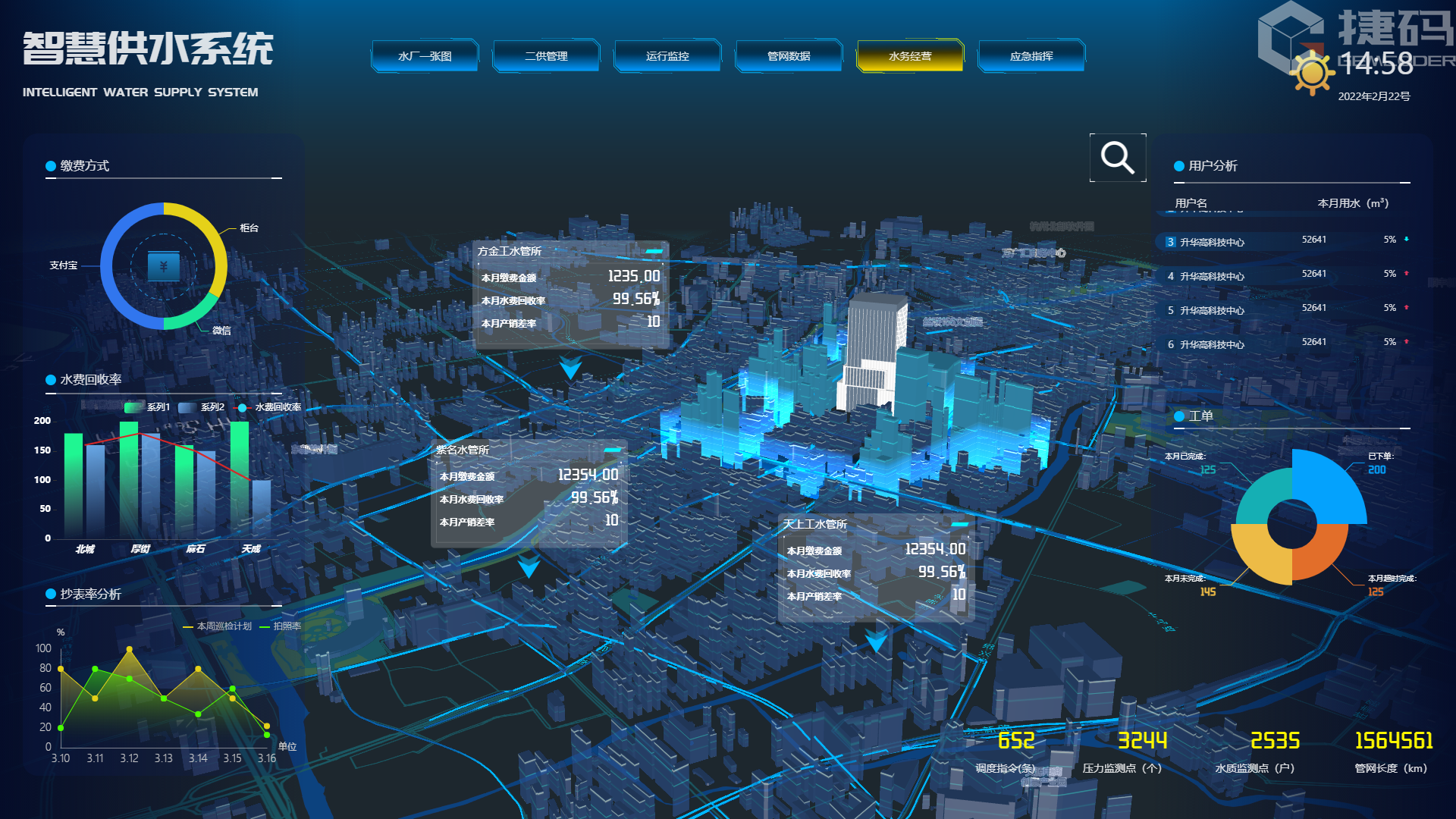Click arrow marker below 天上工水管所 card
The image size is (1456, 819).
(877, 642)
